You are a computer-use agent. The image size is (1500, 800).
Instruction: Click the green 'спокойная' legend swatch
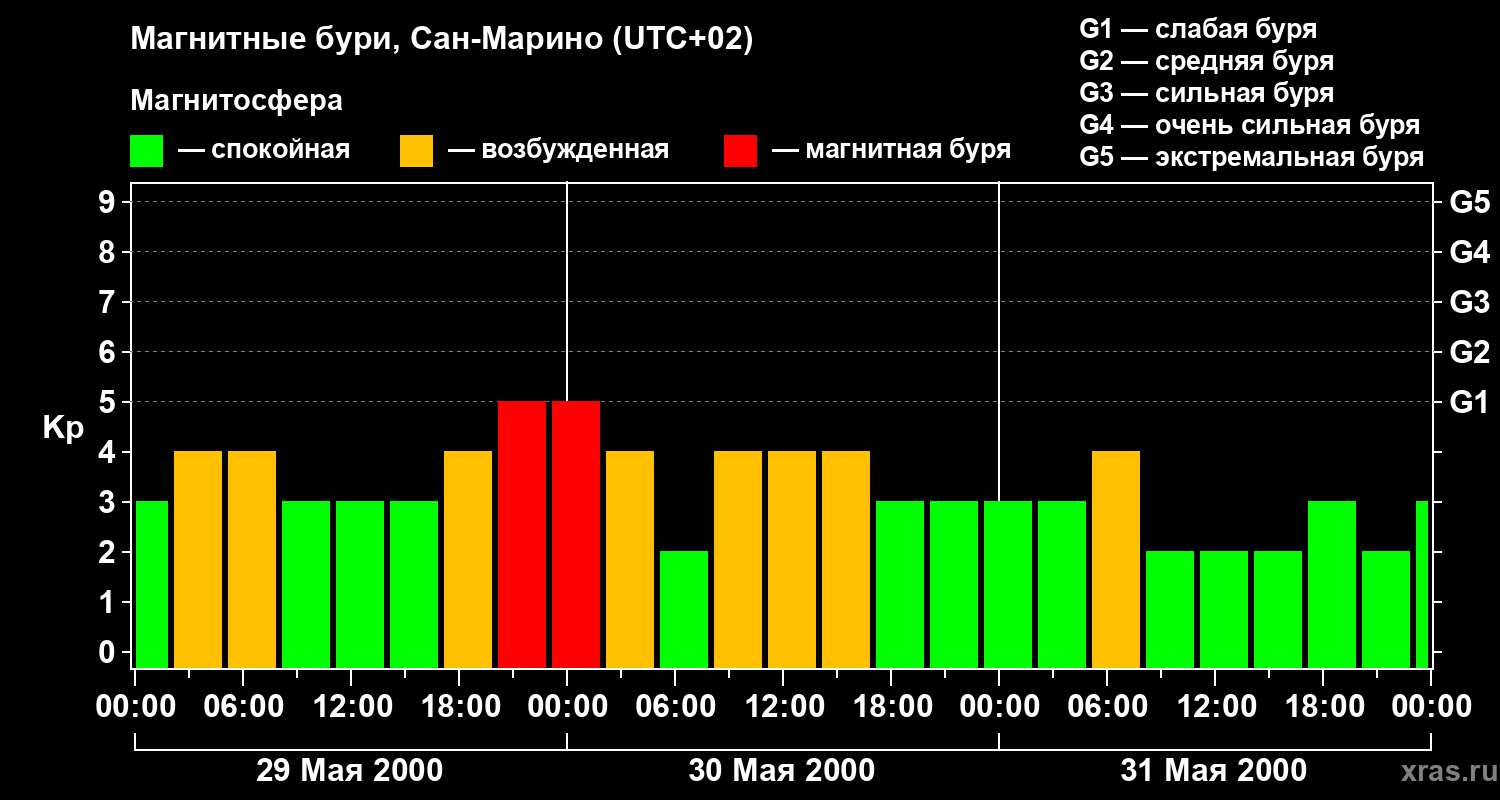point(146,151)
